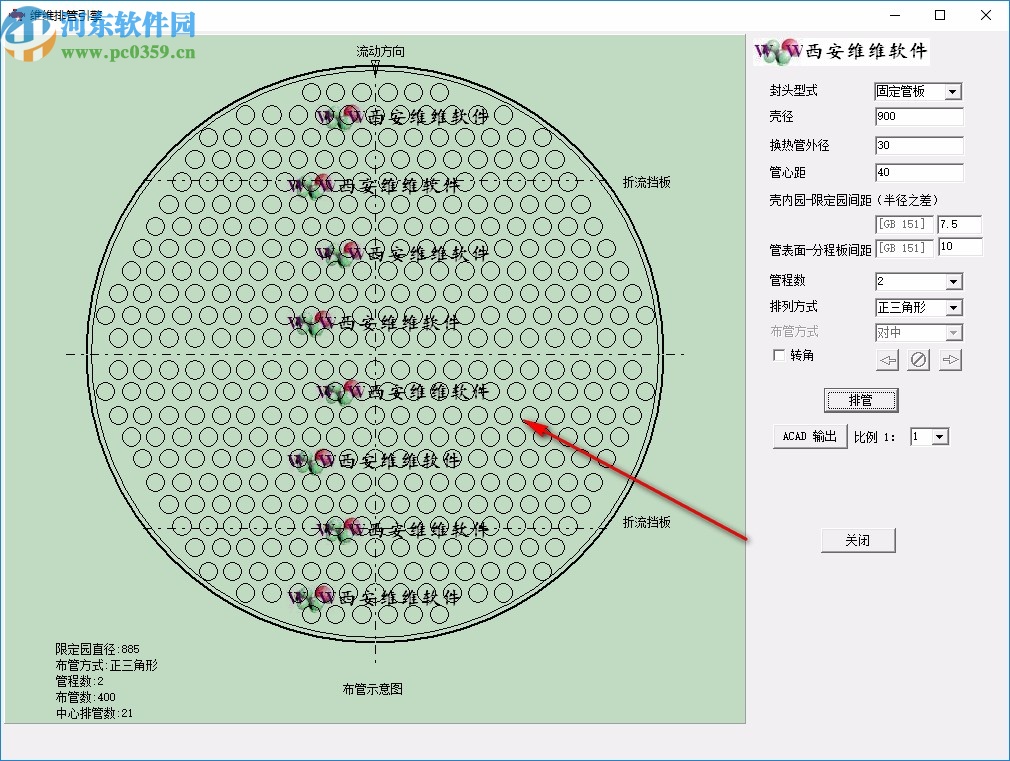Click the 壳径 input field showing 900
Image resolution: width=1010 pixels, height=761 pixels.
point(918,116)
